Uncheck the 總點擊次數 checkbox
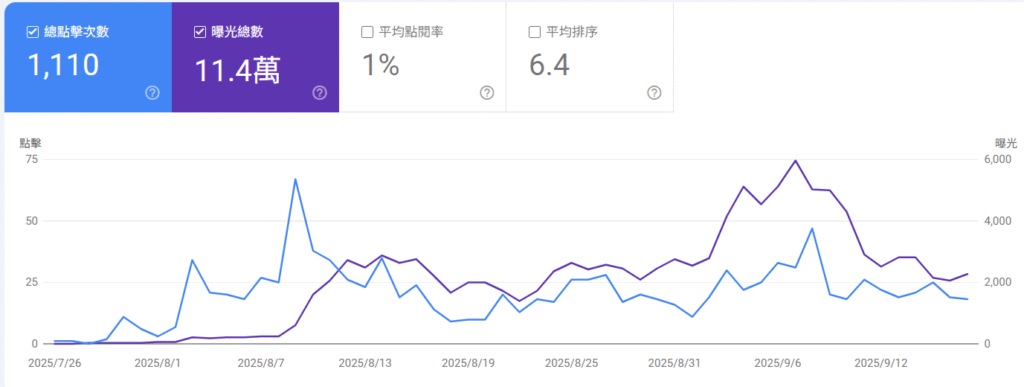 pyautogui.click(x=33, y=32)
